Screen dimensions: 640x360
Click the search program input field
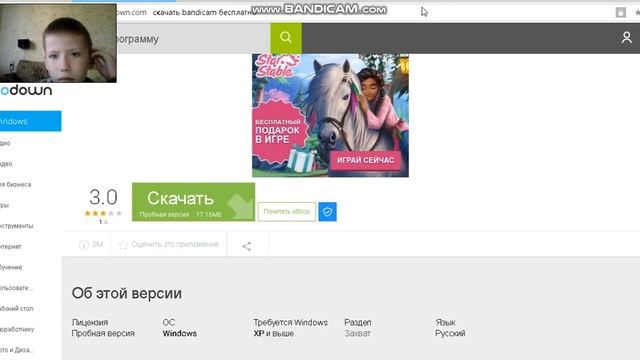coord(193,38)
